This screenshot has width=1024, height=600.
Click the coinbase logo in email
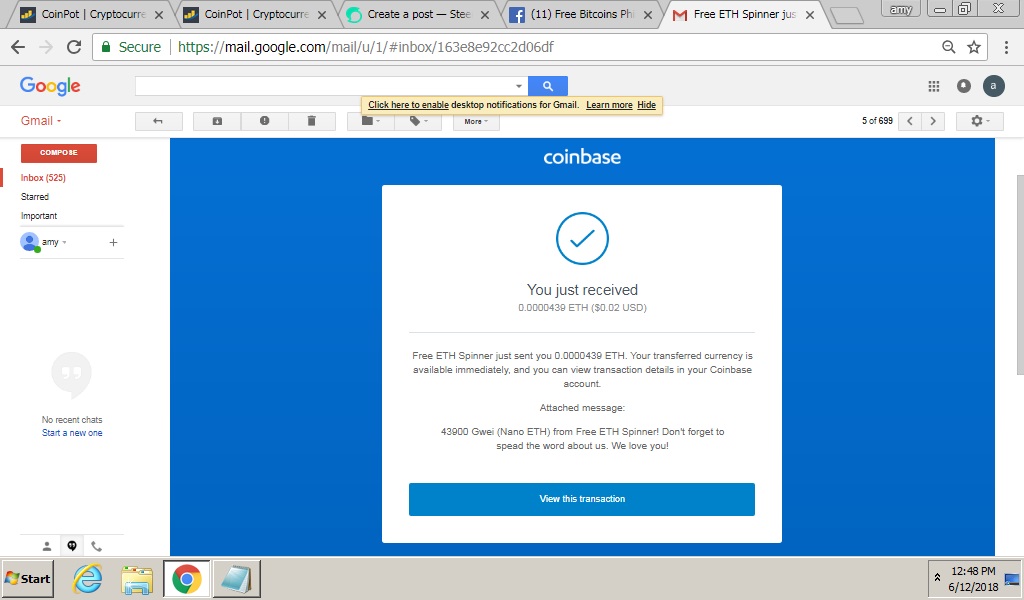click(582, 157)
